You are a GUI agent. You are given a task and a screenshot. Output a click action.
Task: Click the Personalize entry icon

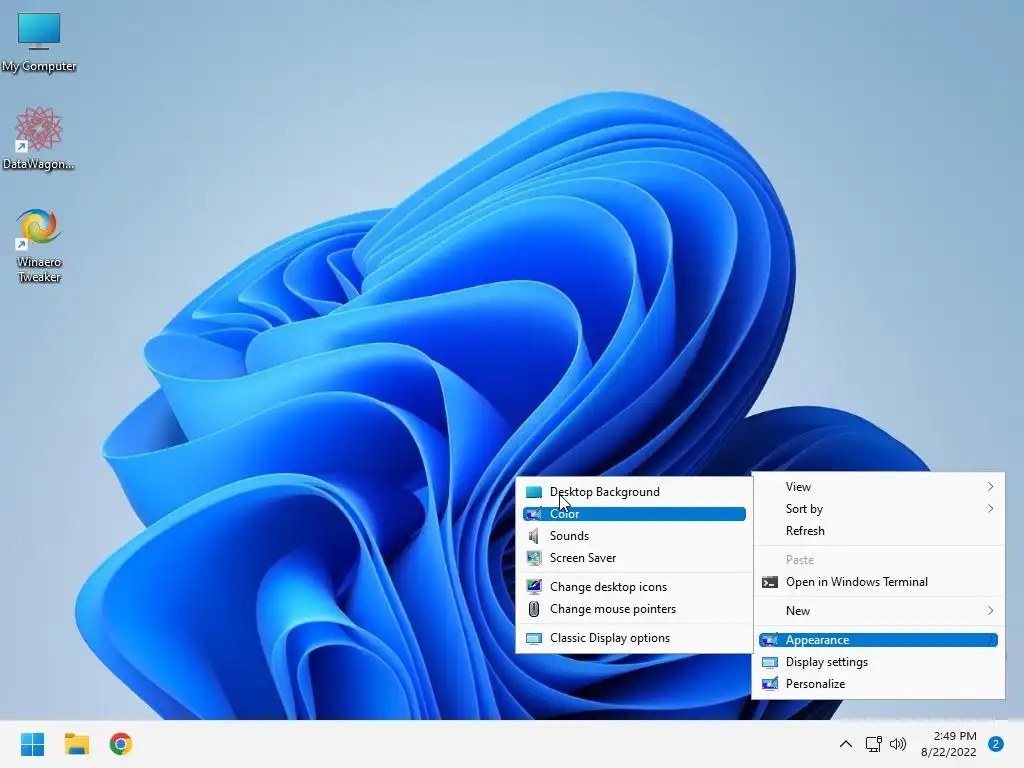pyautogui.click(x=770, y=684)
